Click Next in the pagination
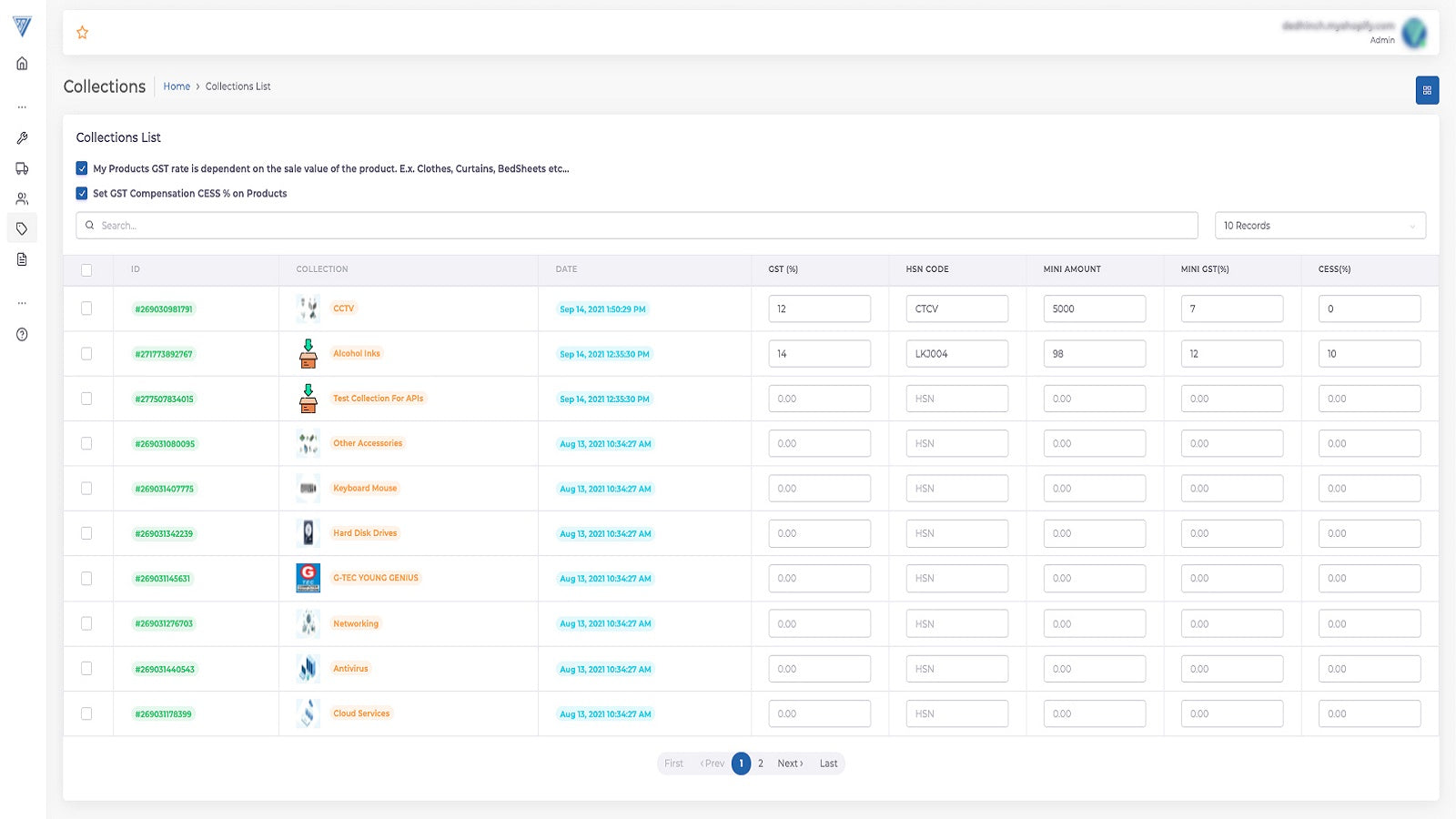 coord(789,763)
